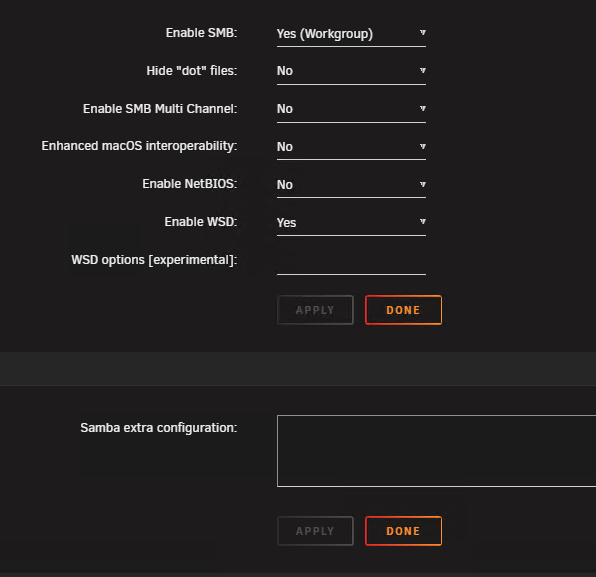This screenshot has width=596, height=577.
Task: Open the Enable NetBIOS dropdown
Action: [351, 185]
